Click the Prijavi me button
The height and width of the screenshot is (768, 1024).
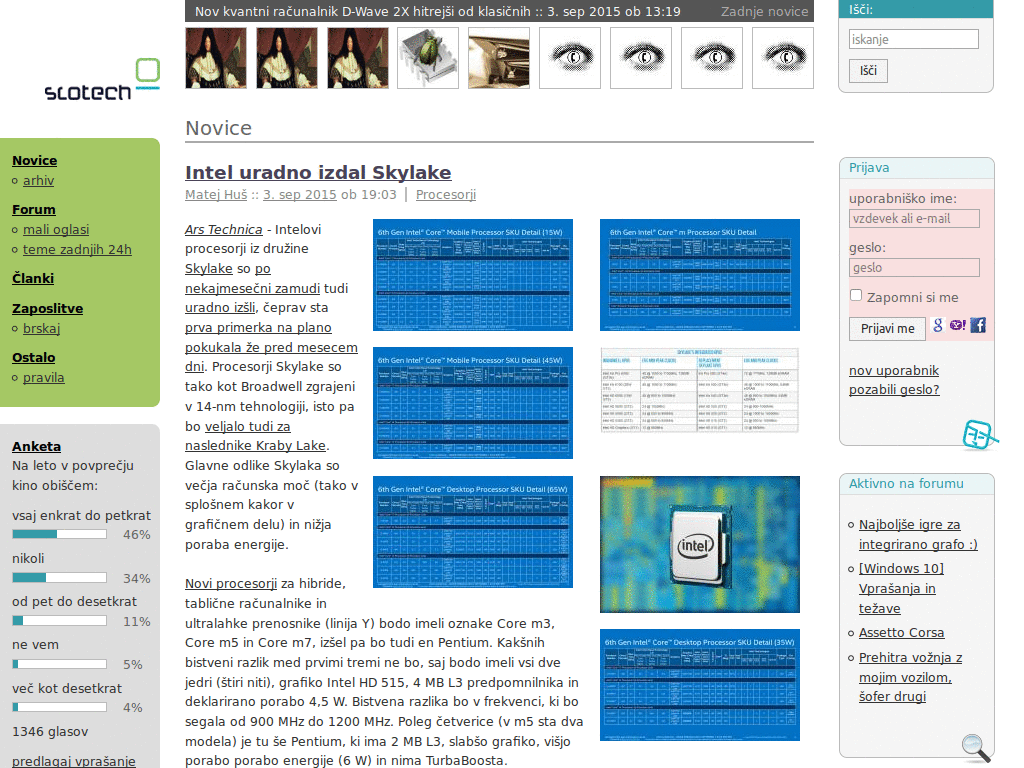pyautogui.click(x=888, y=328)
